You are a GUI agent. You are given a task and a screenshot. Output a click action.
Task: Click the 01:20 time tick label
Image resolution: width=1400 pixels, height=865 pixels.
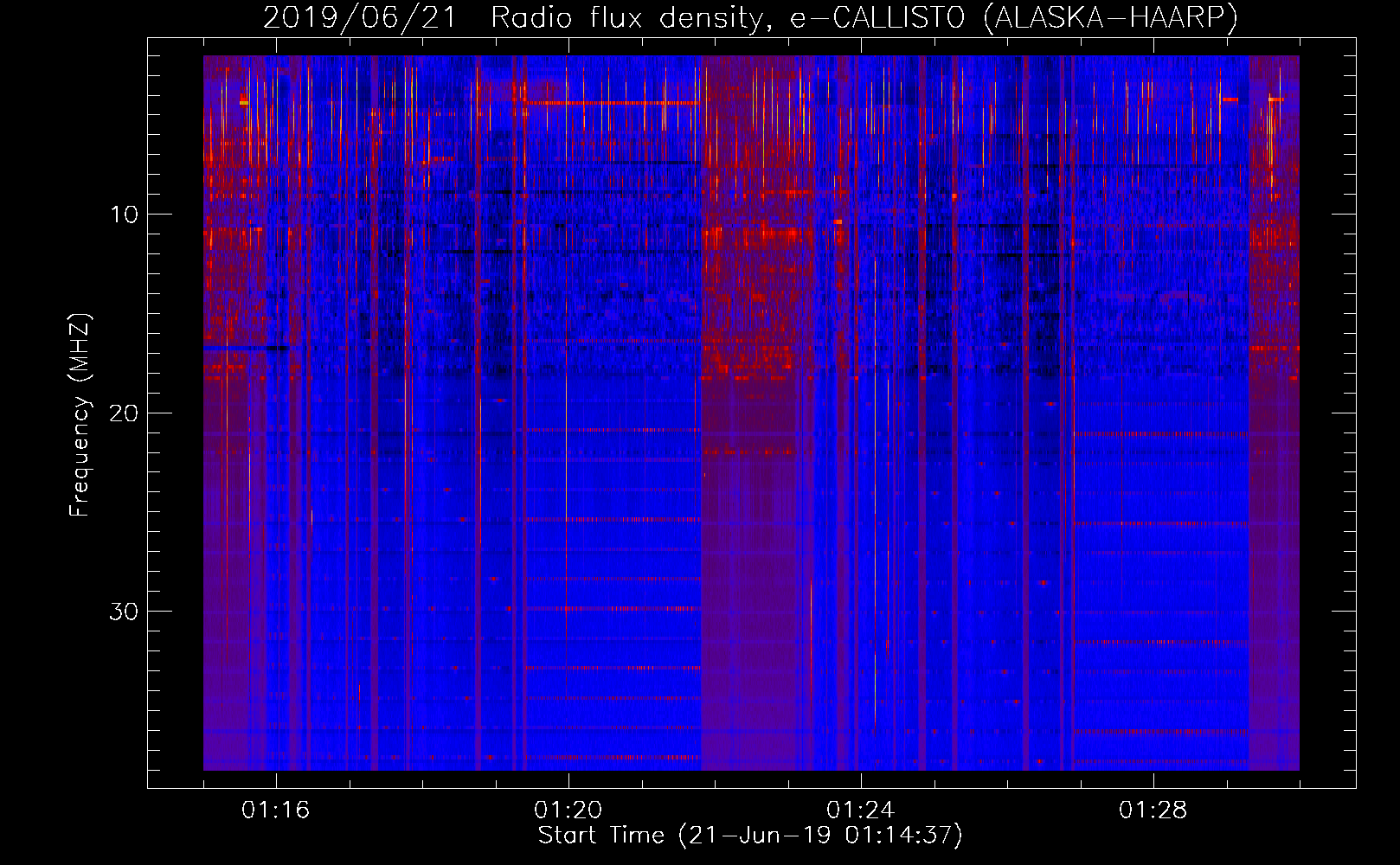tap(568, 811)
